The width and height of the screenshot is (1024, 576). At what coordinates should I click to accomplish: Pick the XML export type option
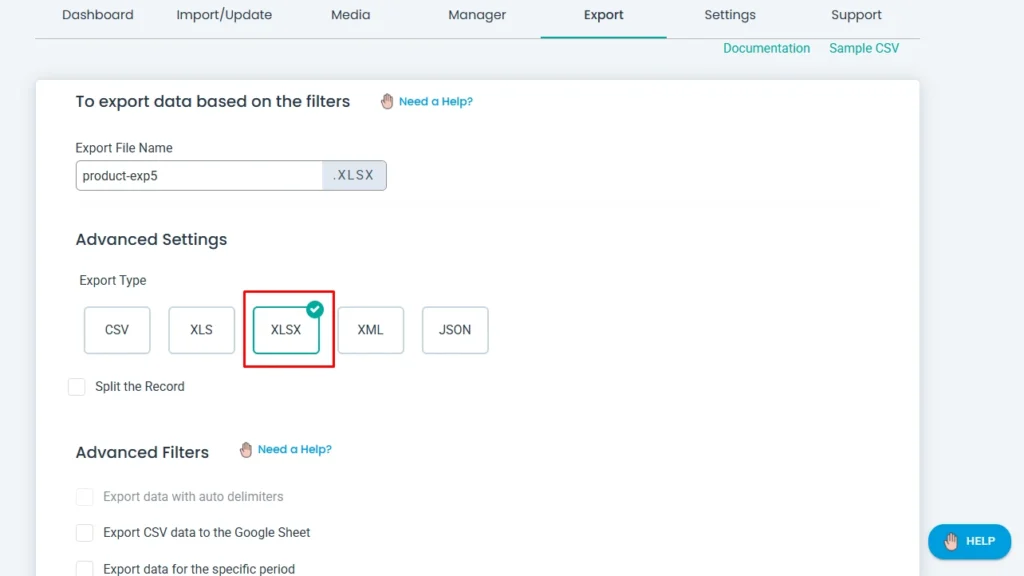(x=371, y=330)
